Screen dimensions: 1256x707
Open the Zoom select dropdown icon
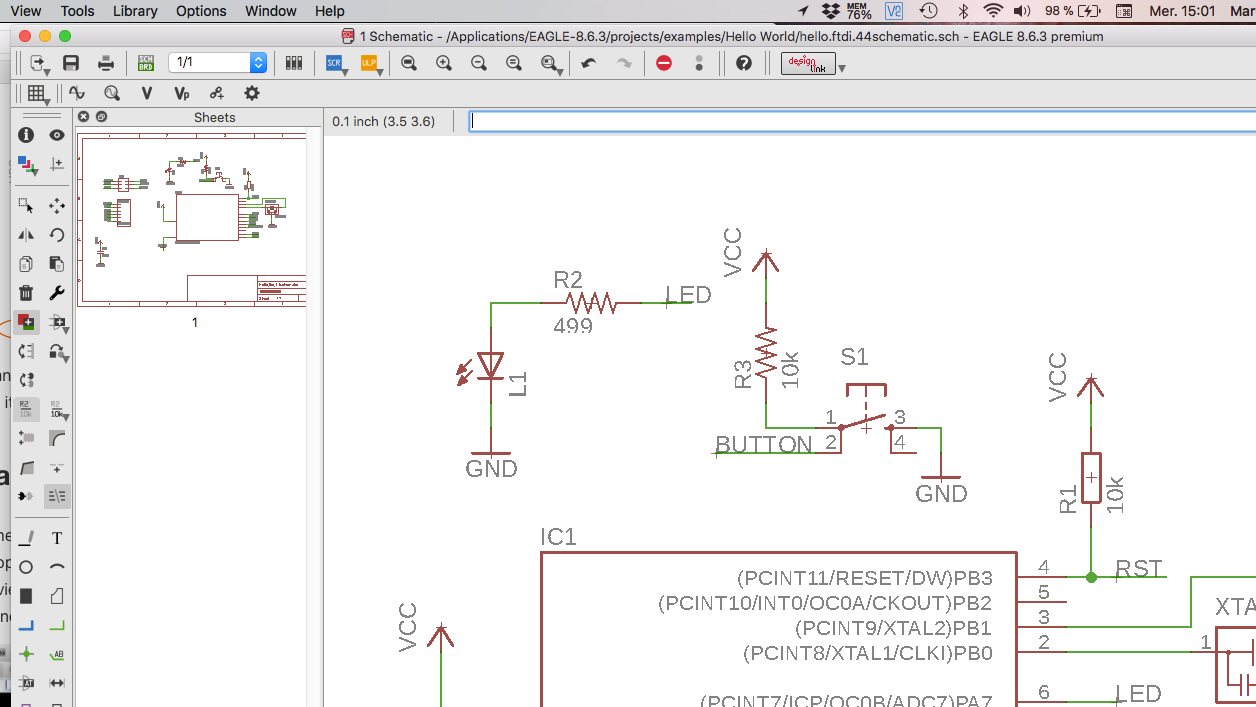[x=551, y=63]
